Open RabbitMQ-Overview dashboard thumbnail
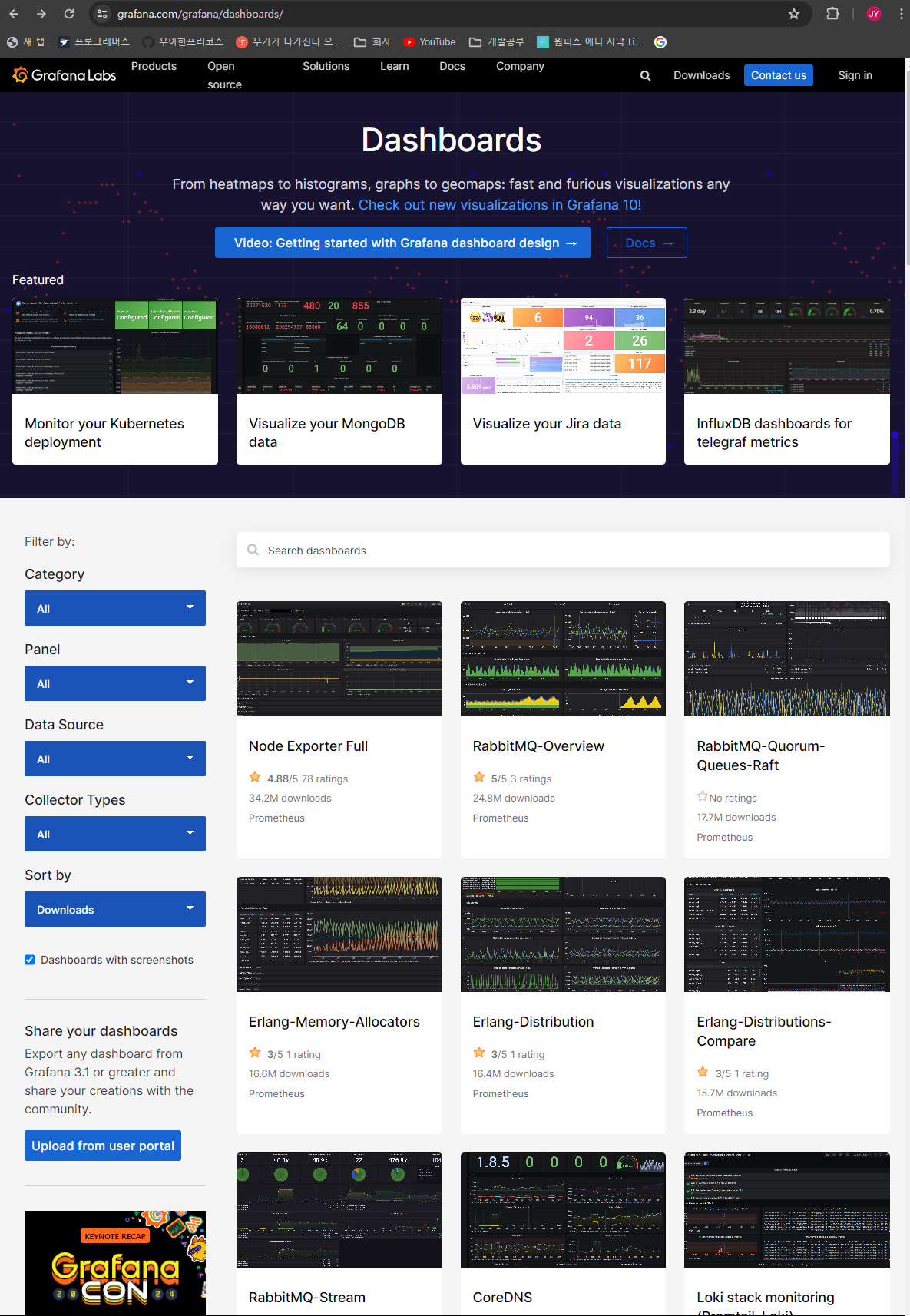The height and width of the screenshot is (1316, 910). (563, 659)
